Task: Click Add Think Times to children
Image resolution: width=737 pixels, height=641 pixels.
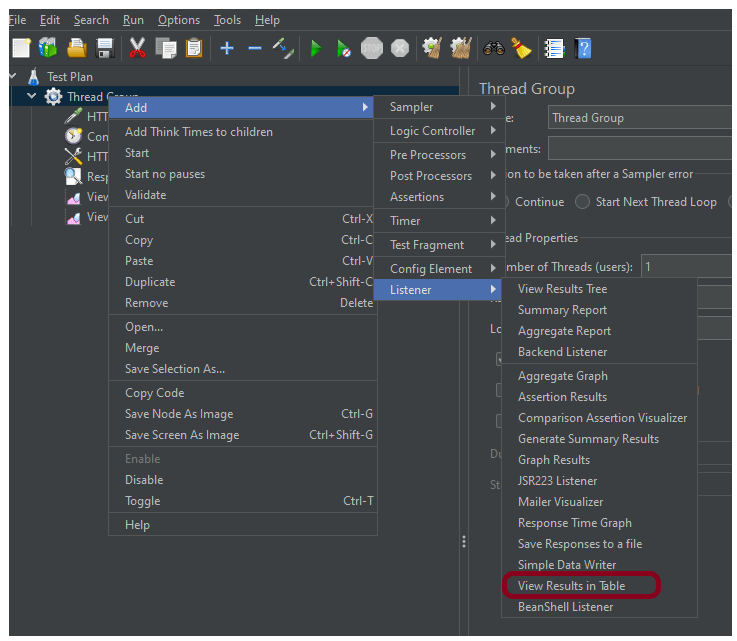Action: pos(198,132)
